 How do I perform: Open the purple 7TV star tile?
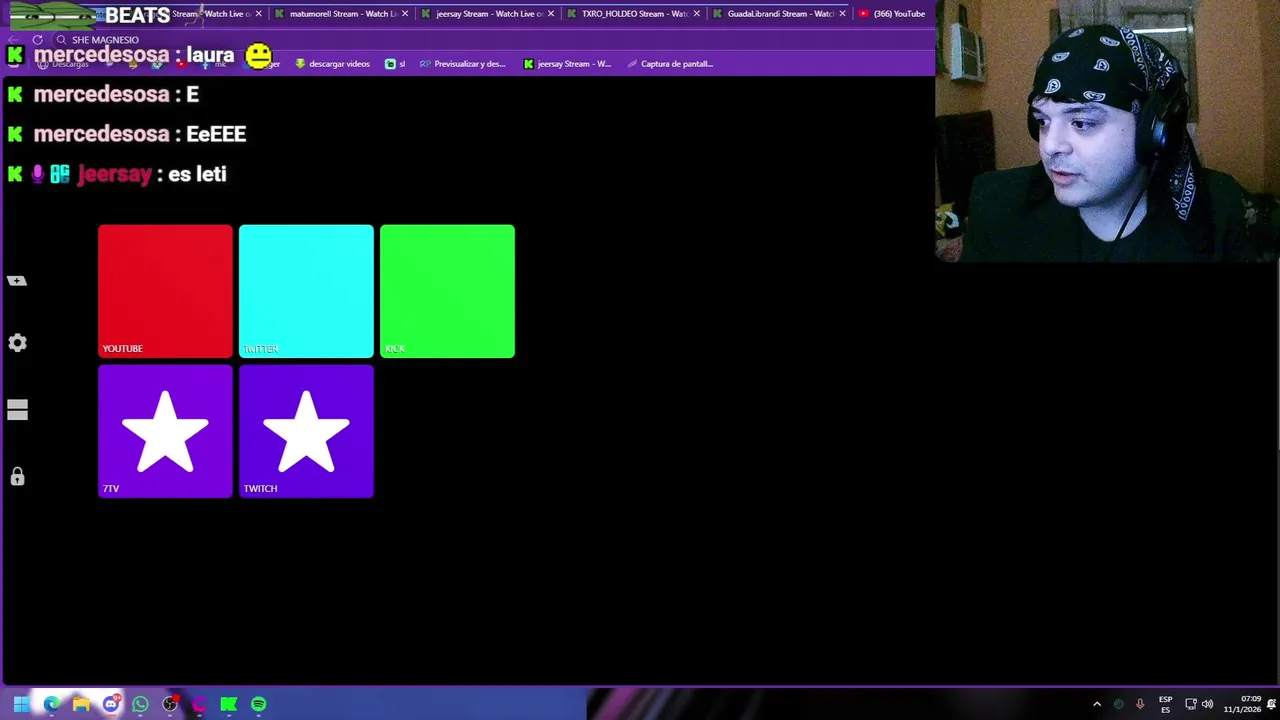click(x=165, y=431)
